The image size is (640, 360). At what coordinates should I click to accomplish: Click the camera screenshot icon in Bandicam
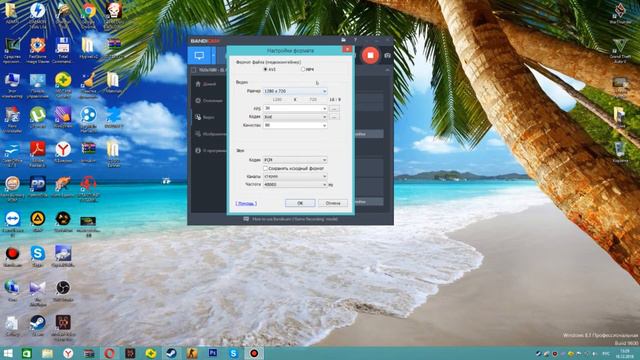pos(387,55)
